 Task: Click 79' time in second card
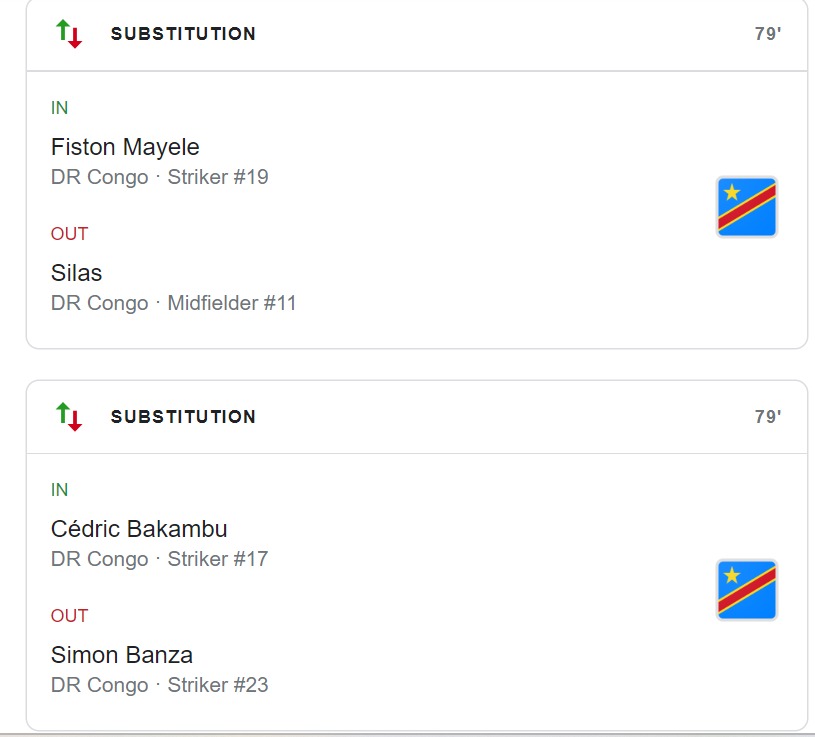767,417
